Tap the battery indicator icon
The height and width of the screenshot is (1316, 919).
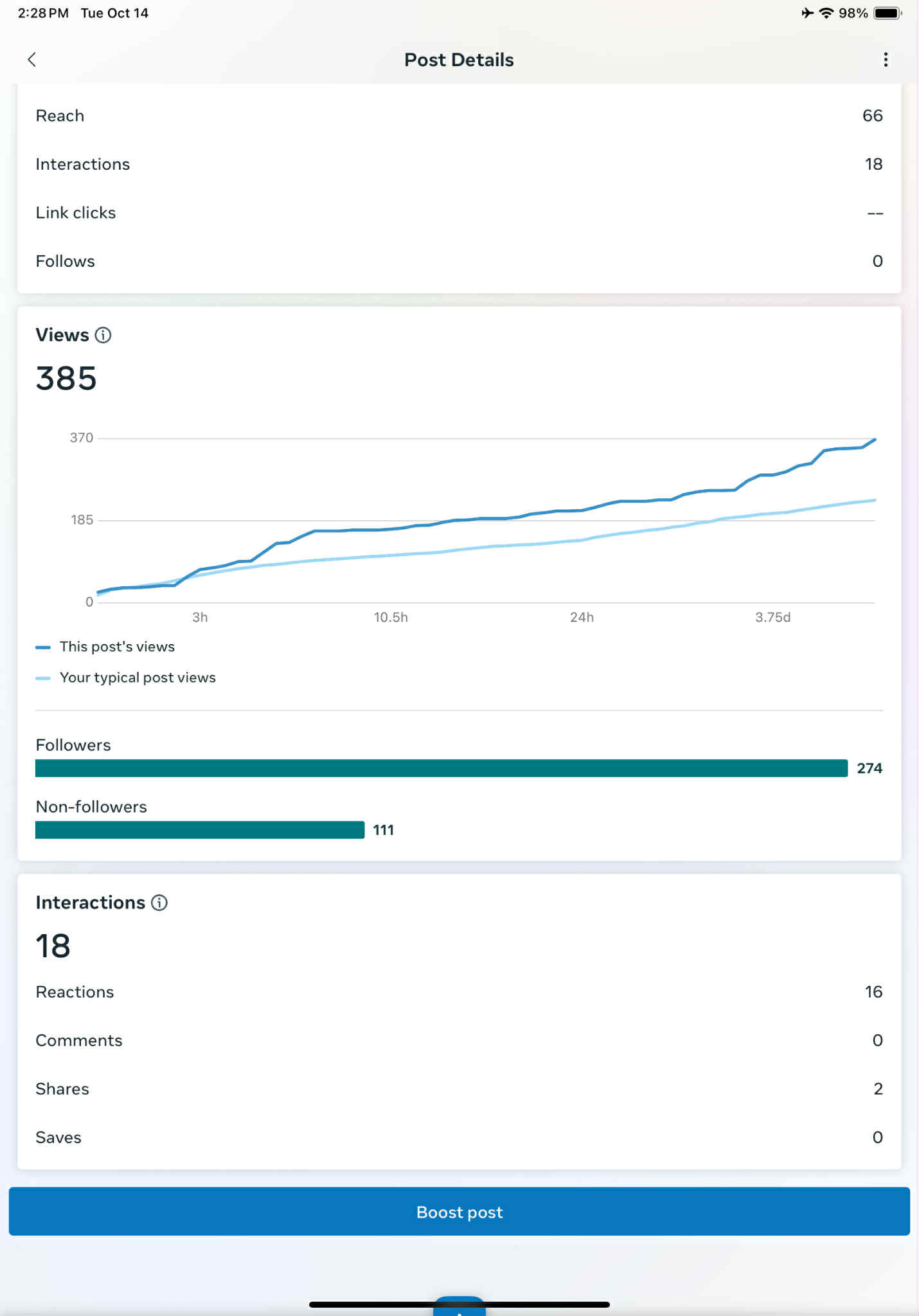[888, 13]
